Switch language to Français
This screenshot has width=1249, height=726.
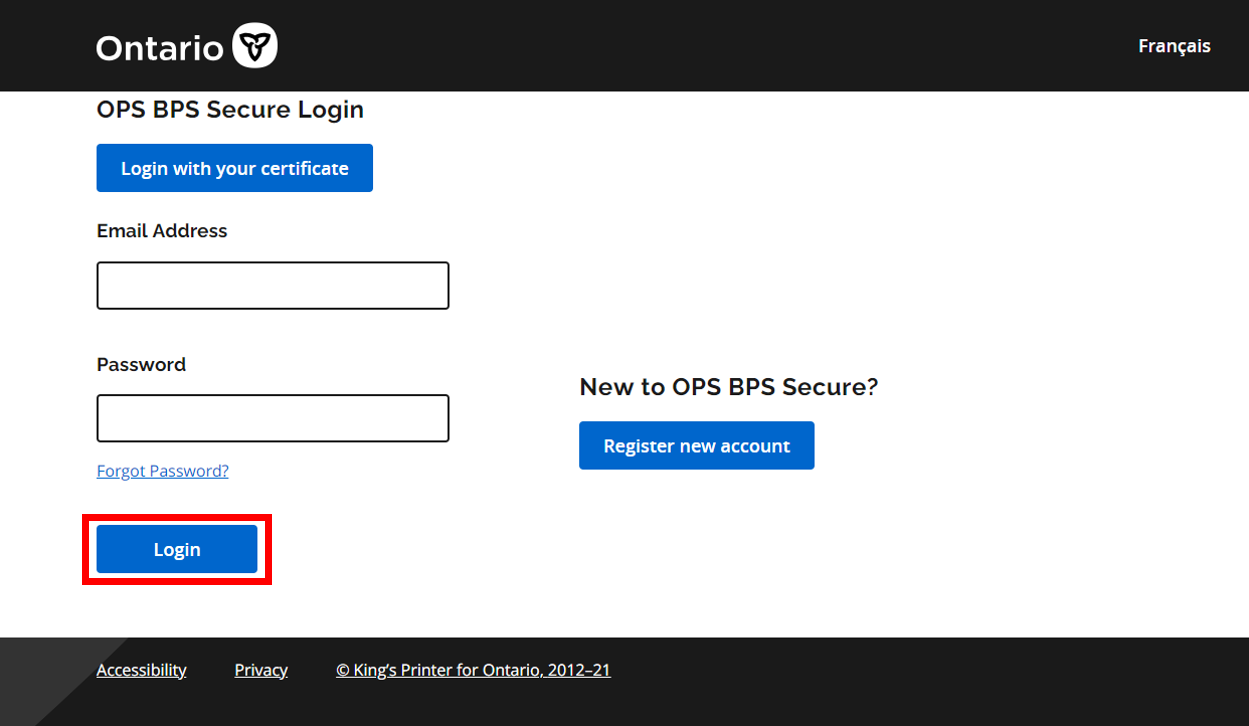click(1174, 46)
